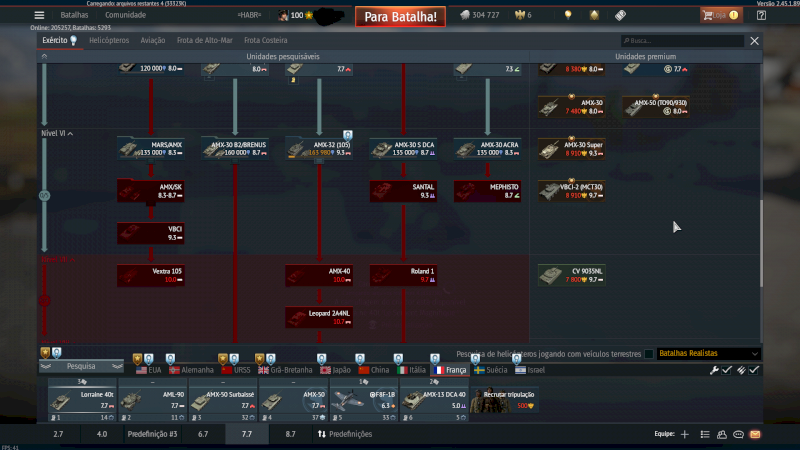This screenshot has width=800, height=450.
Task: Open mail envelope icon at bottom right
Action: pyautogui.click(x=755, y=434)
